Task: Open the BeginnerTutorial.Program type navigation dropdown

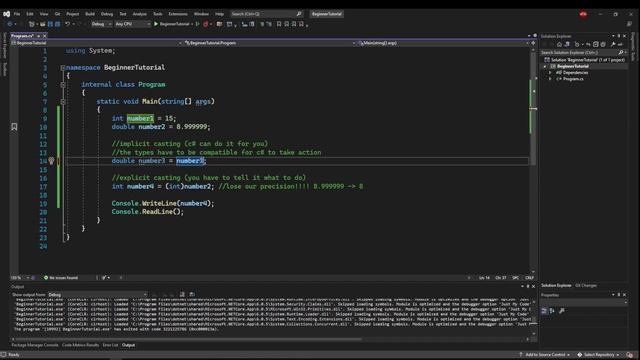Action: click(x=269, y=43)
